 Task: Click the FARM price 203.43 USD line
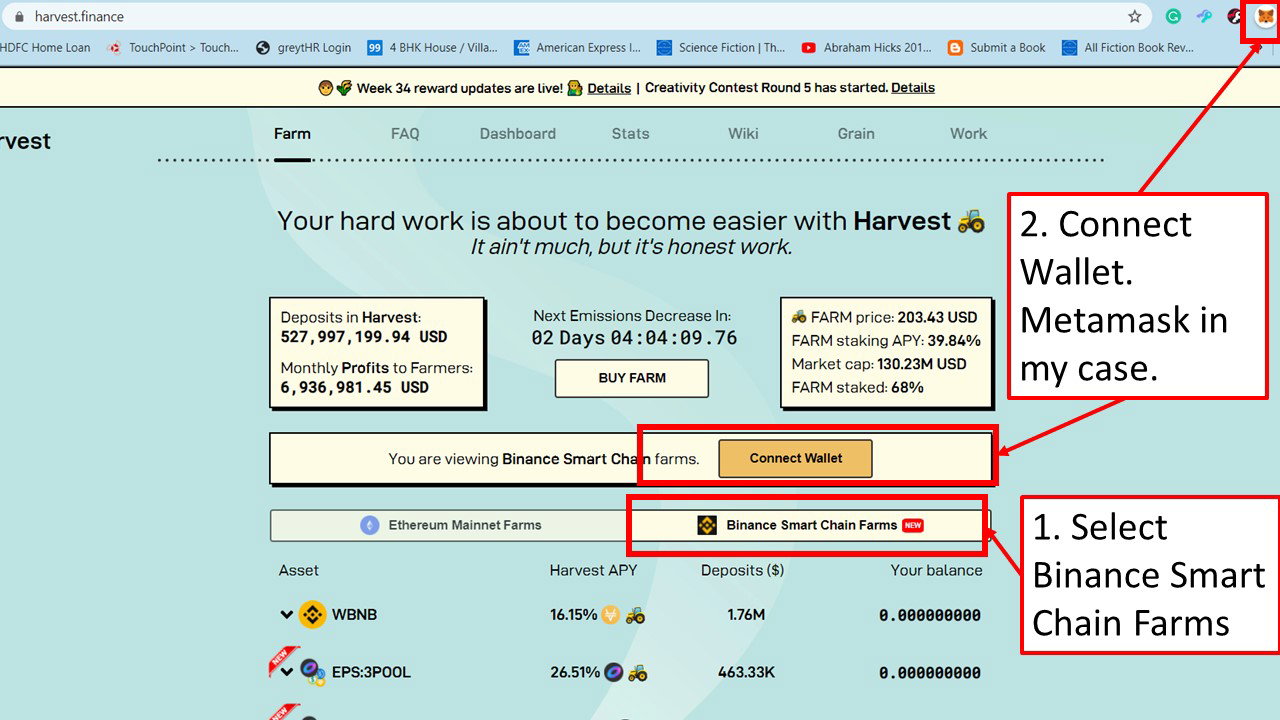click(884, 318)
